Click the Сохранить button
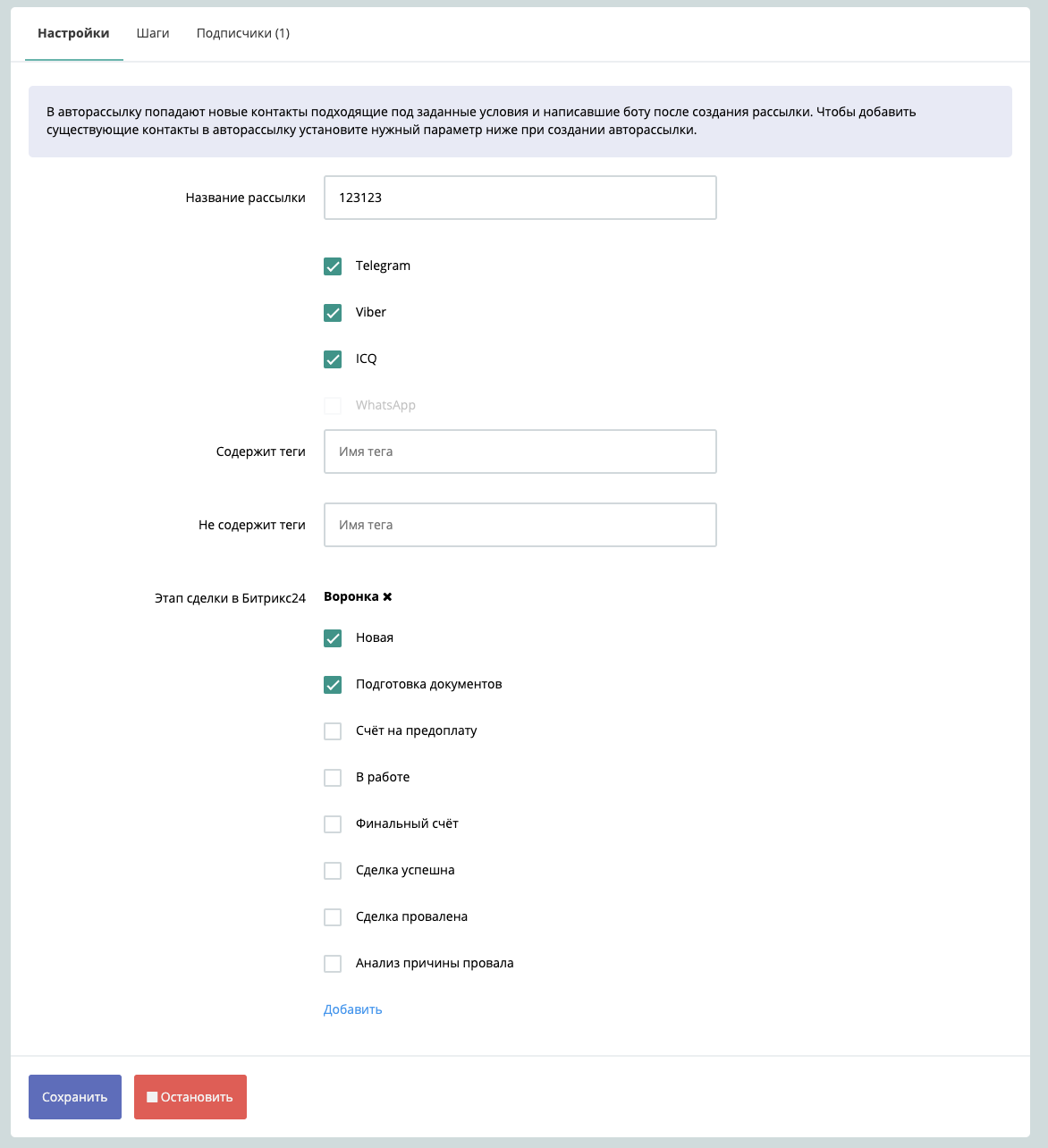Image resolution: width=1048 pixels, height=1148 pixels. [x=75, y=1097]
